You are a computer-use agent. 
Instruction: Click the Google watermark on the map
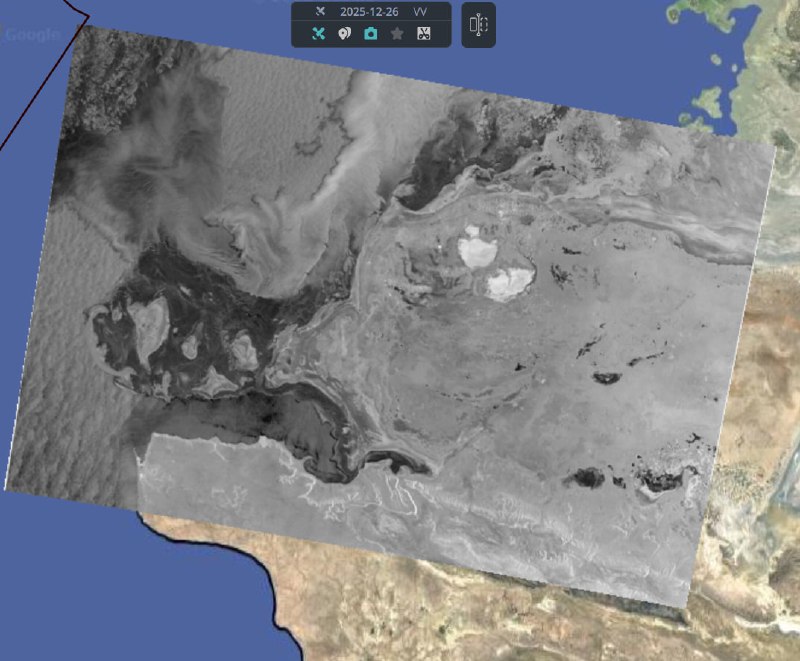(32, 35)
